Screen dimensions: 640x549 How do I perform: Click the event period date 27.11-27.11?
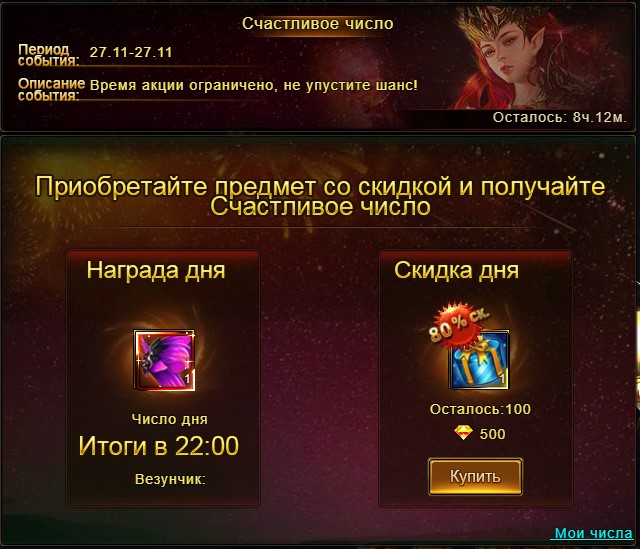131,52
